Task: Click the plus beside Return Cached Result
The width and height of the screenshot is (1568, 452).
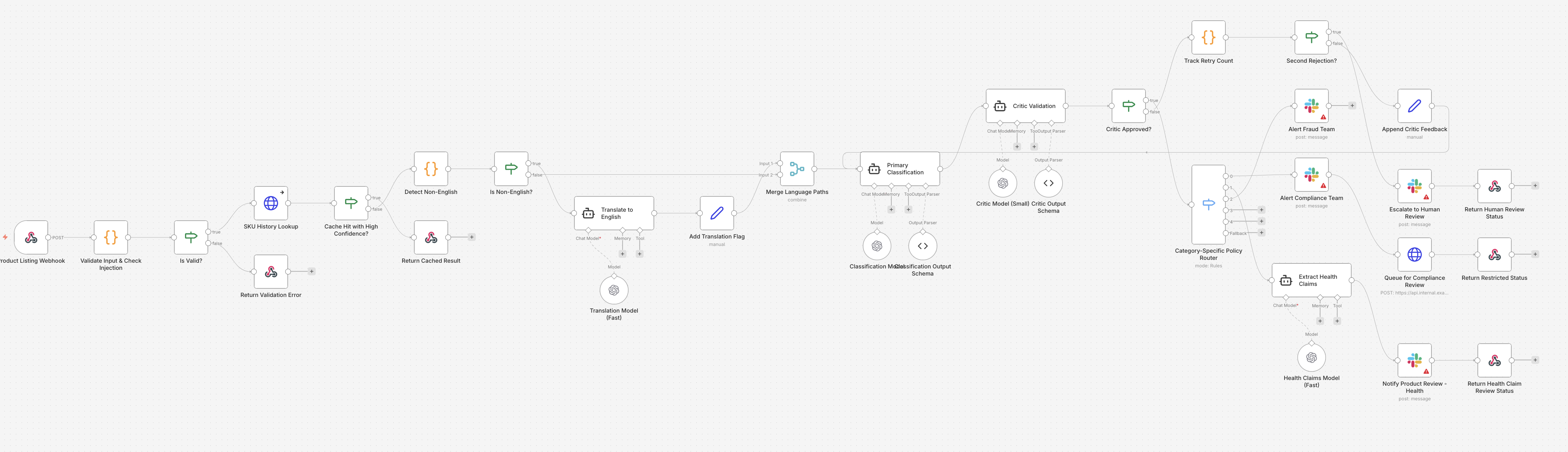Action: [x=472, y=237]
